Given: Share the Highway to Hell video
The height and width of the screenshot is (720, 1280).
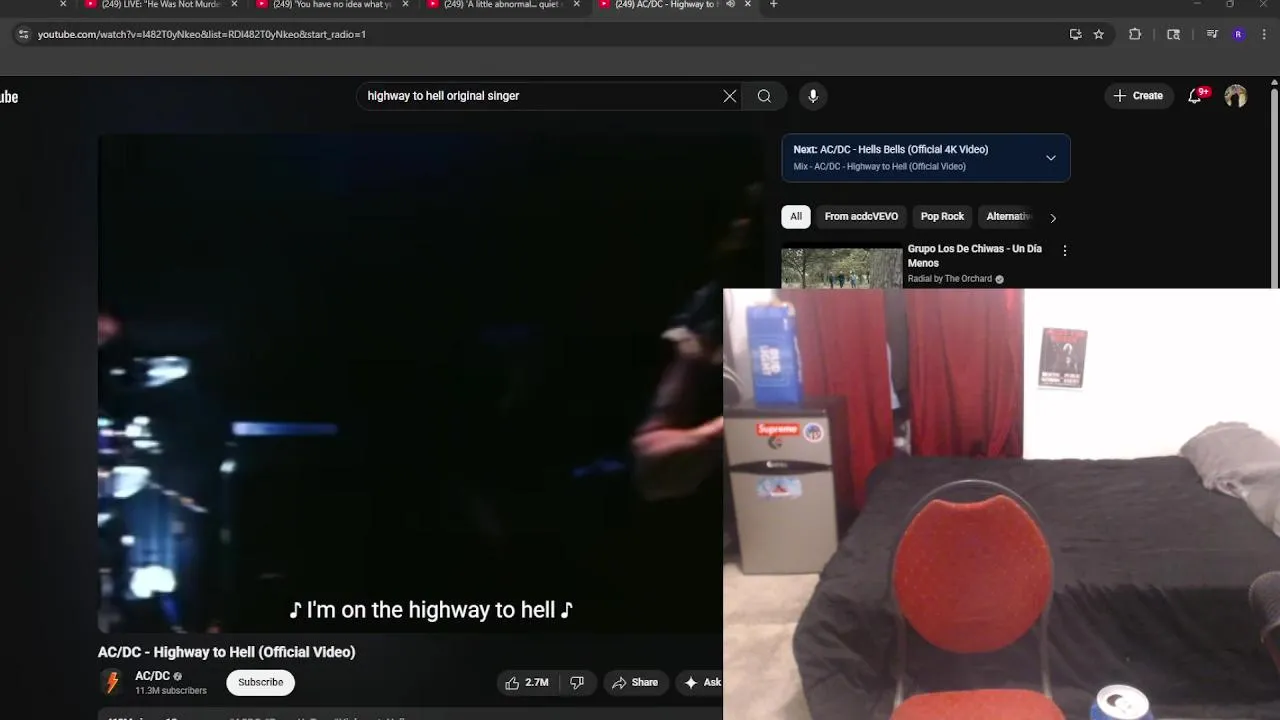Looking at the screenshot, I should pos(635,683).
